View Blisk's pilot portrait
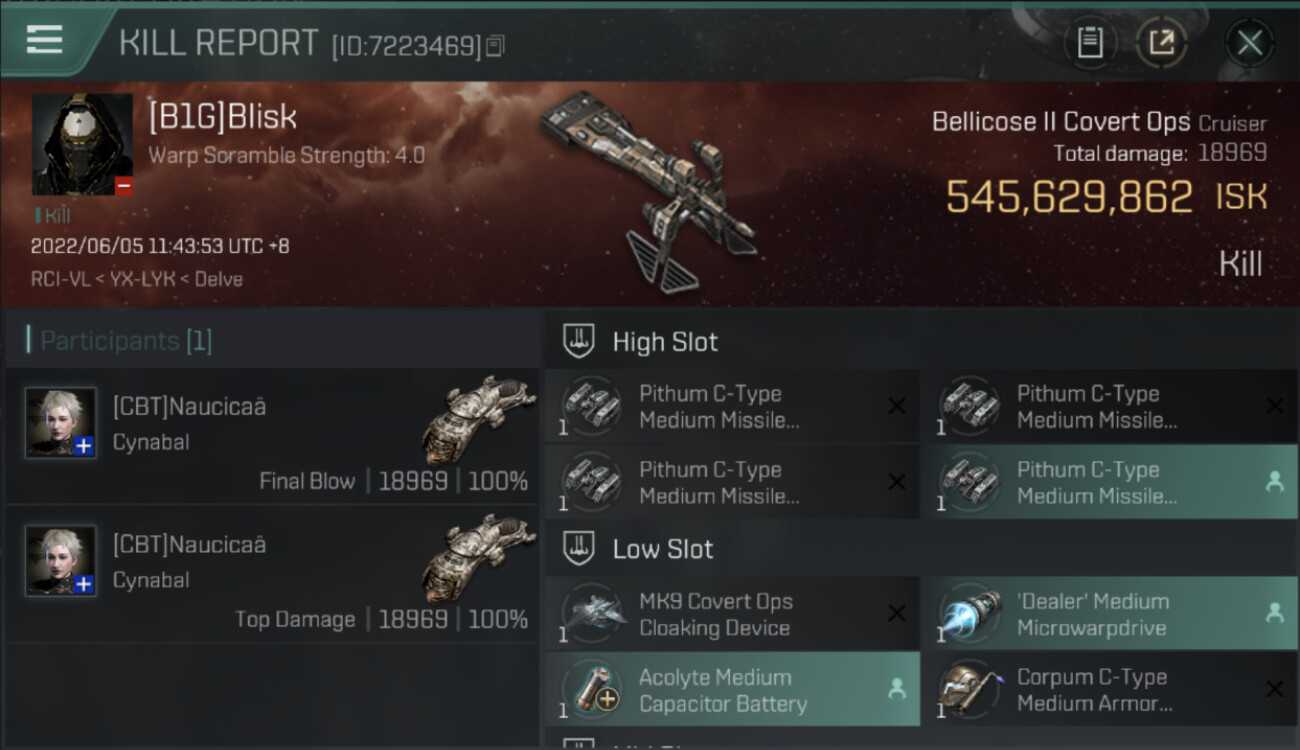 [82, 144]
